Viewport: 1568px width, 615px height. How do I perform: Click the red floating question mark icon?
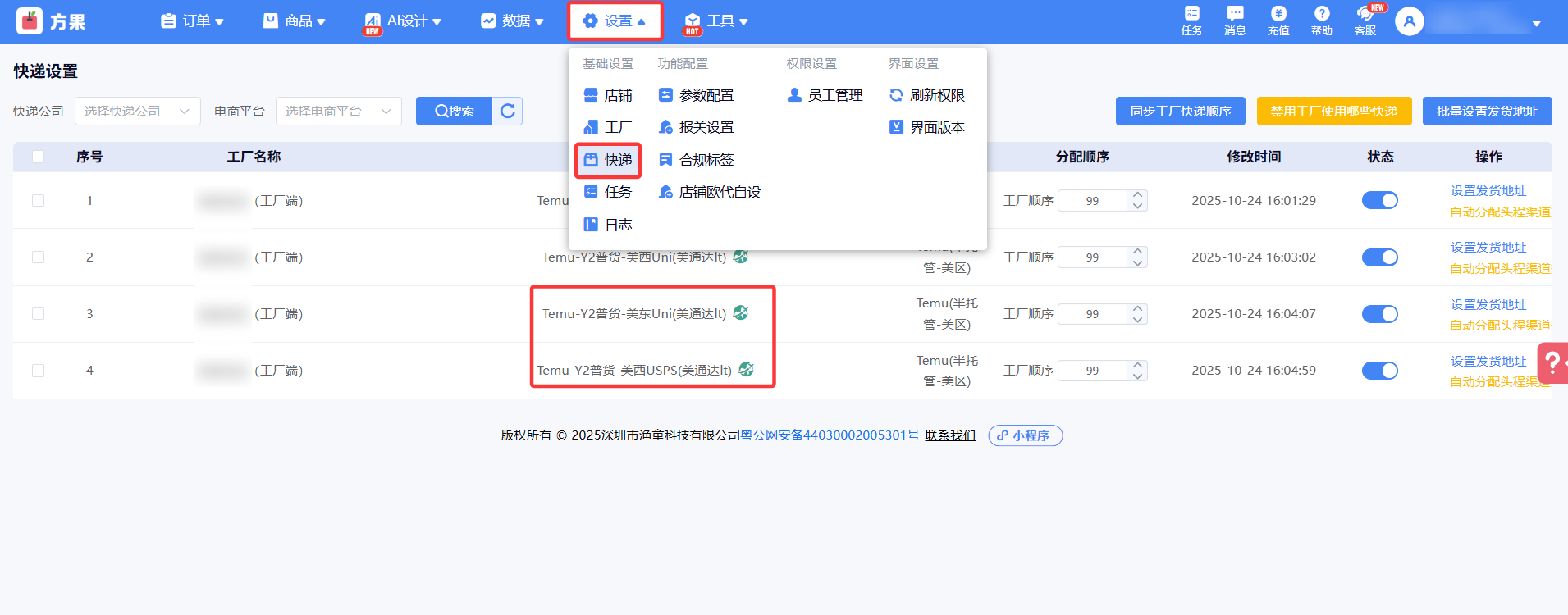click(1552, 362)
